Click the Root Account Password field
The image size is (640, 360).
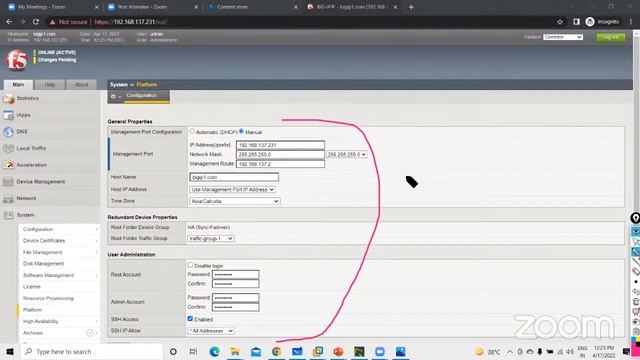(x=236, y=275)
